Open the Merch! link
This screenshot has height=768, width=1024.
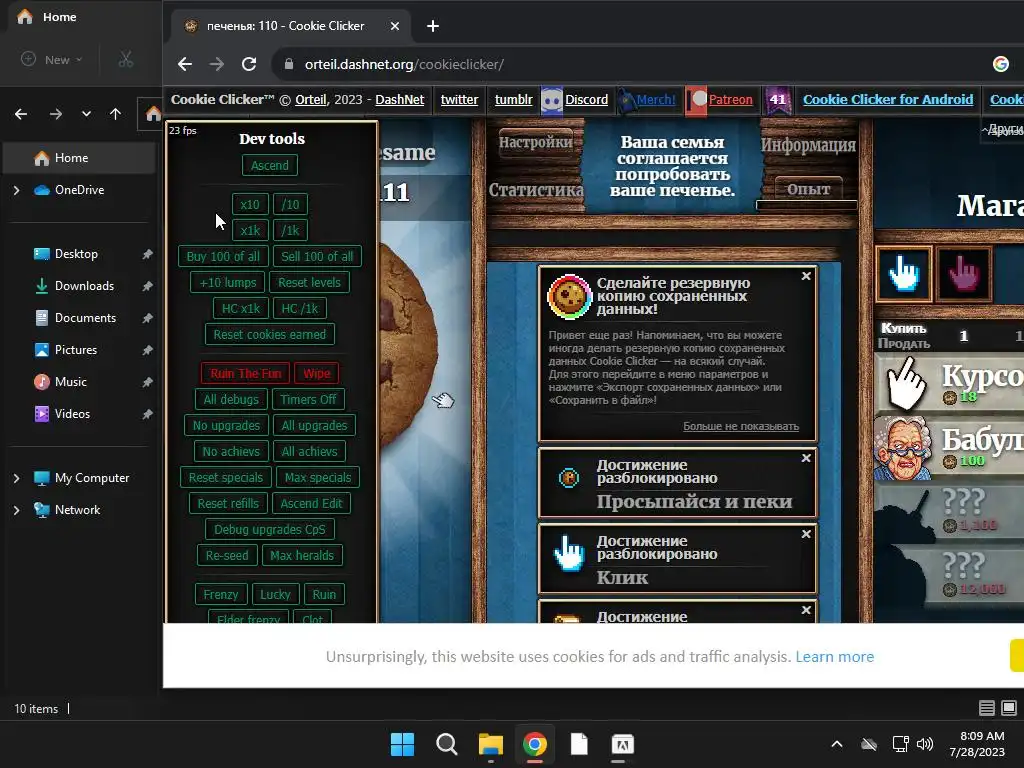coord(656,100)
